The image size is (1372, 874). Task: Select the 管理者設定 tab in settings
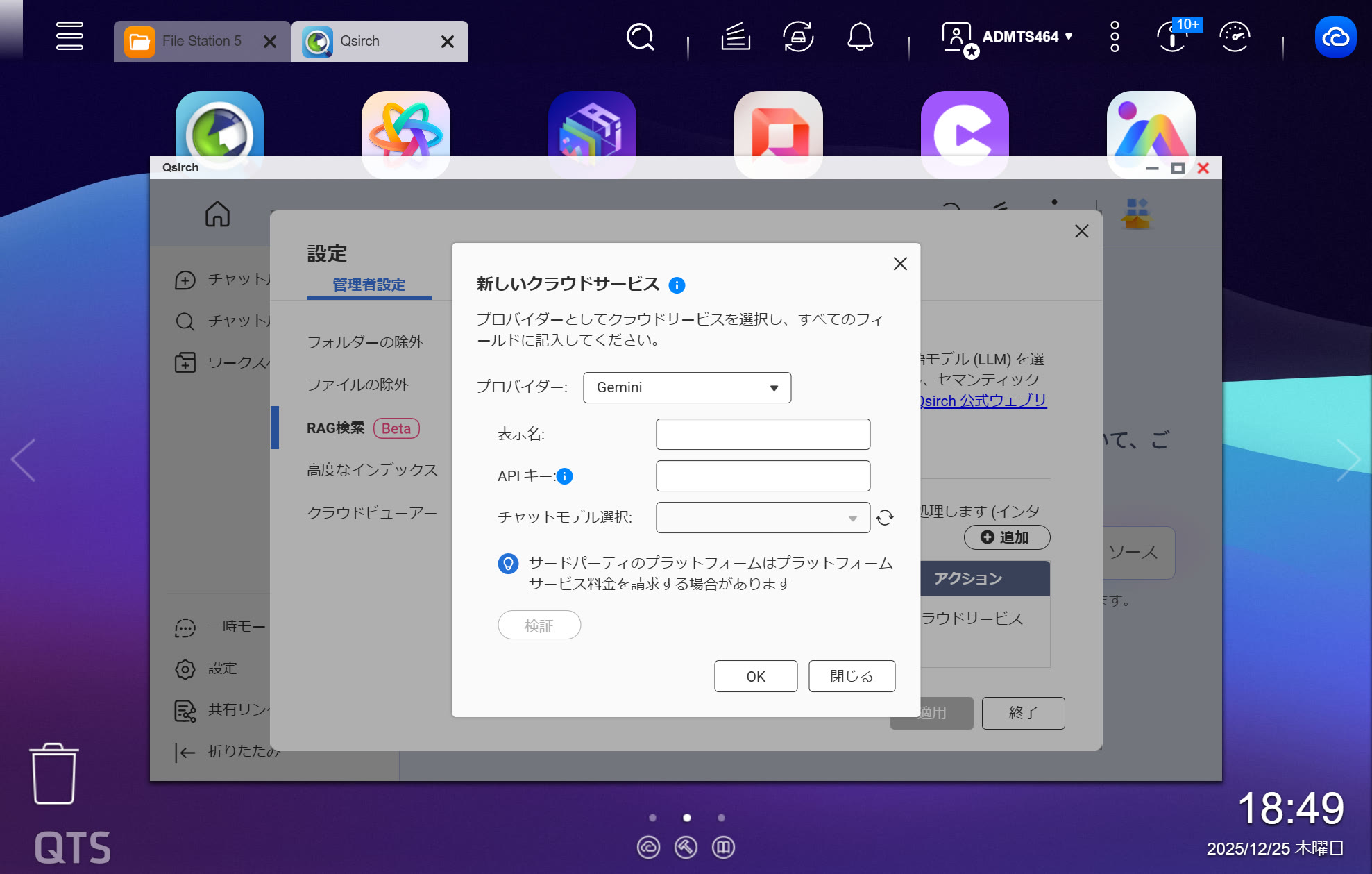pos(369,285)
